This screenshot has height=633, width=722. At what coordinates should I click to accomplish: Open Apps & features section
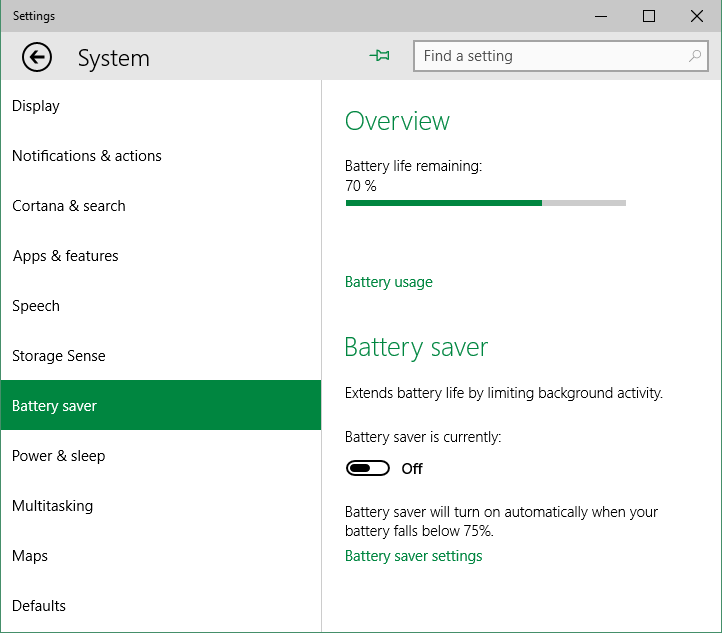point(66,256)
